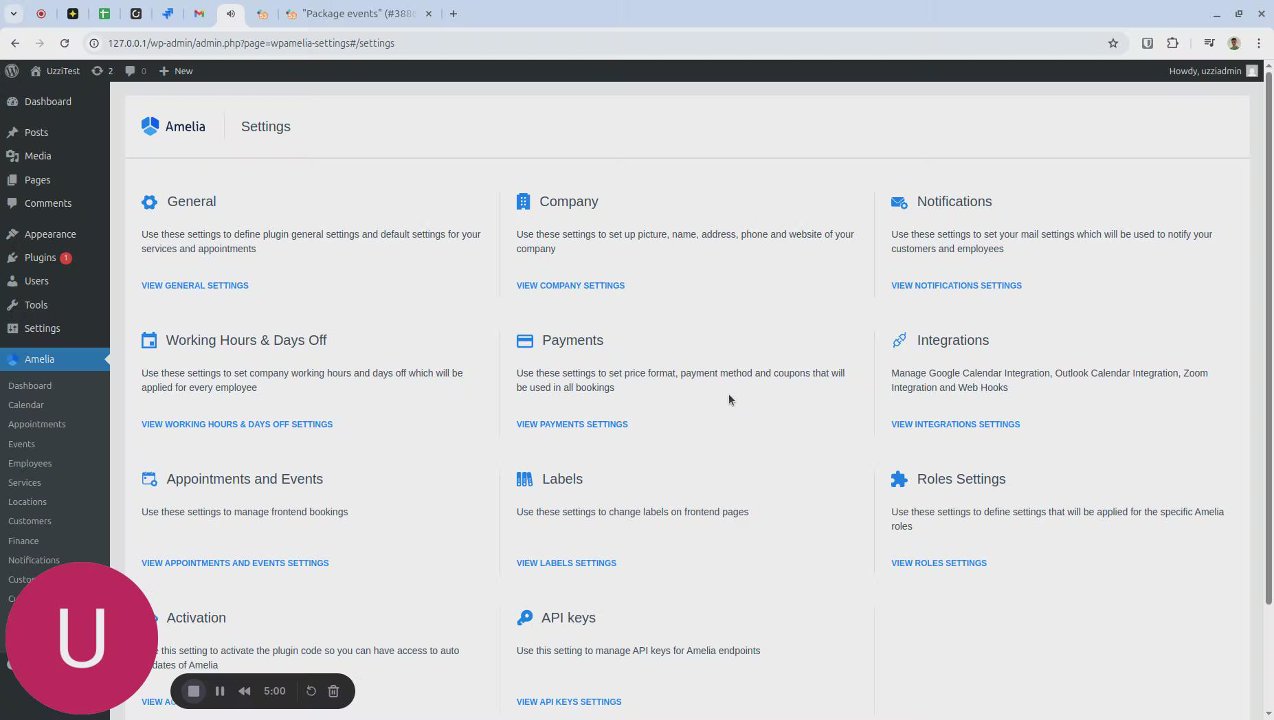Open Amelia Employees submenu item
Screen dimensions: 1274x720
point(30,463)
